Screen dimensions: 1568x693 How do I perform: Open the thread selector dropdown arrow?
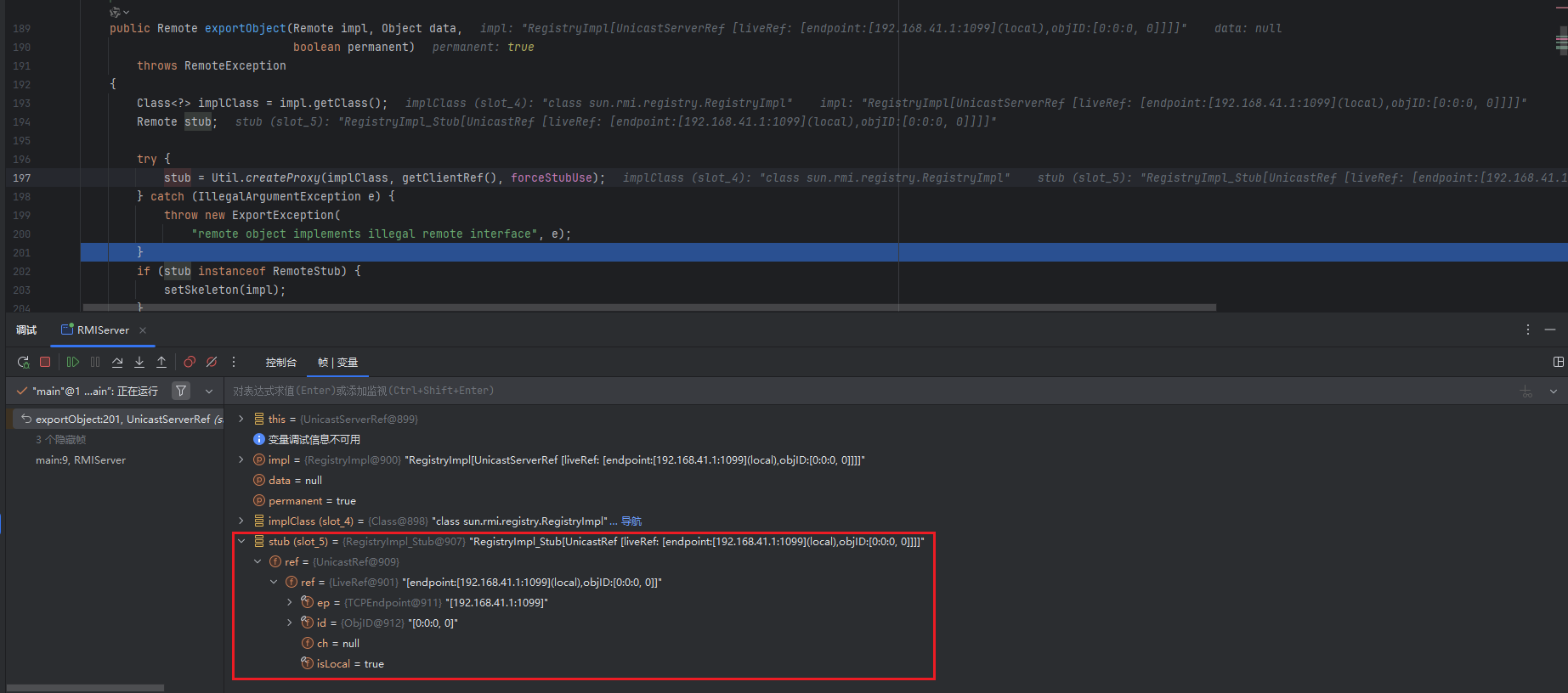[209, 391]
